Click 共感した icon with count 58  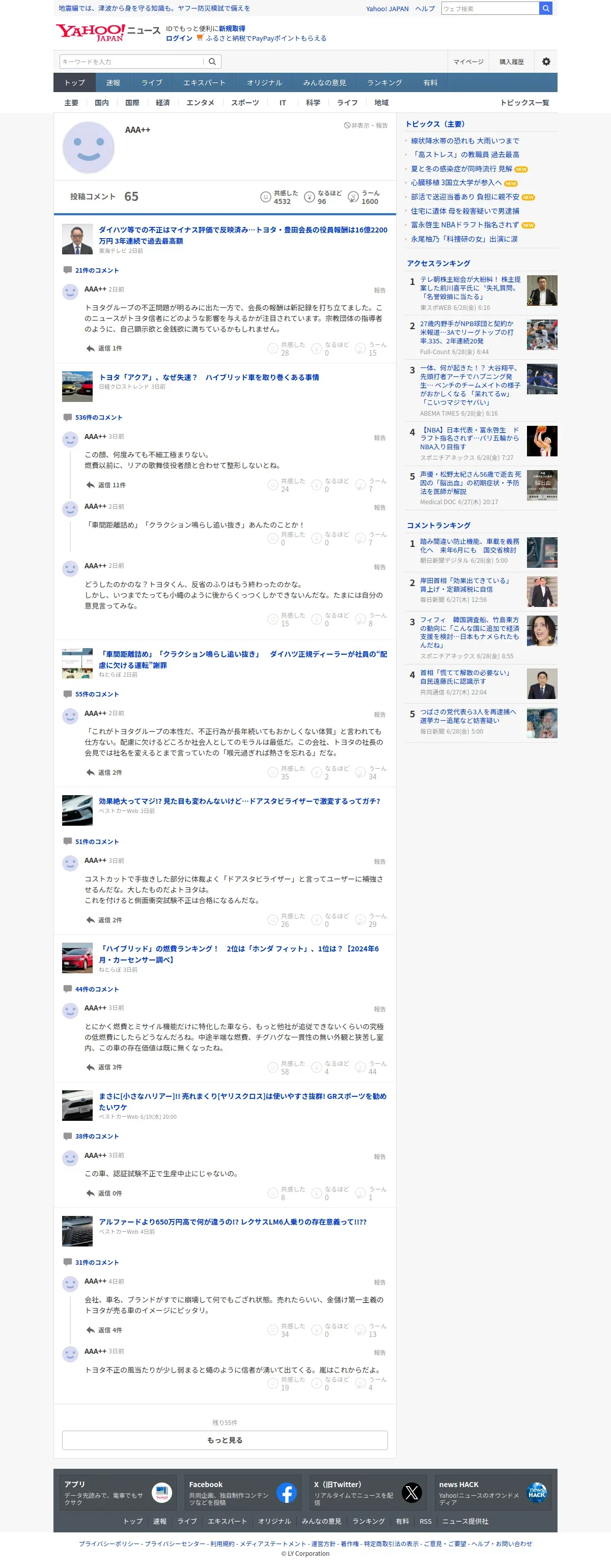click(272, 1068)
